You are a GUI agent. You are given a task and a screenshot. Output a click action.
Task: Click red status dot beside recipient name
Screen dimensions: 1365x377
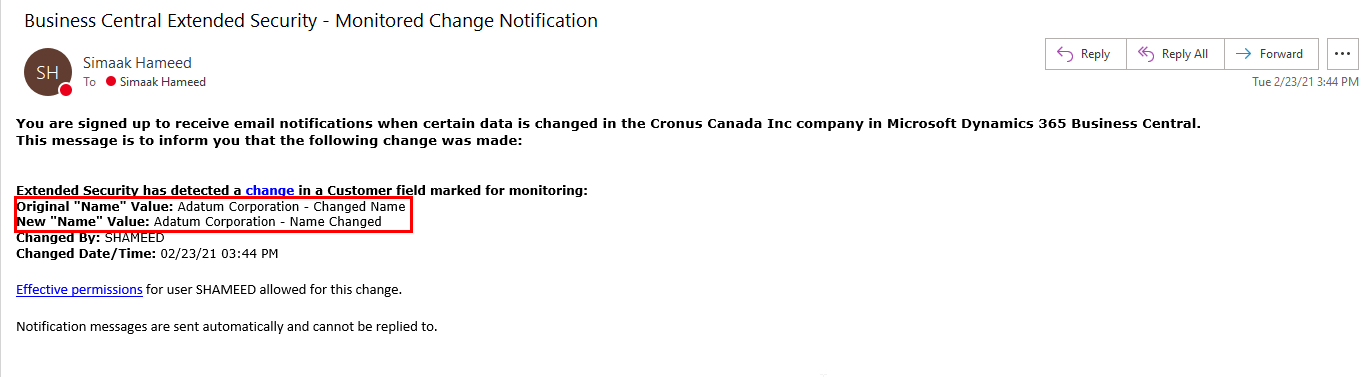tap(111, 82)
